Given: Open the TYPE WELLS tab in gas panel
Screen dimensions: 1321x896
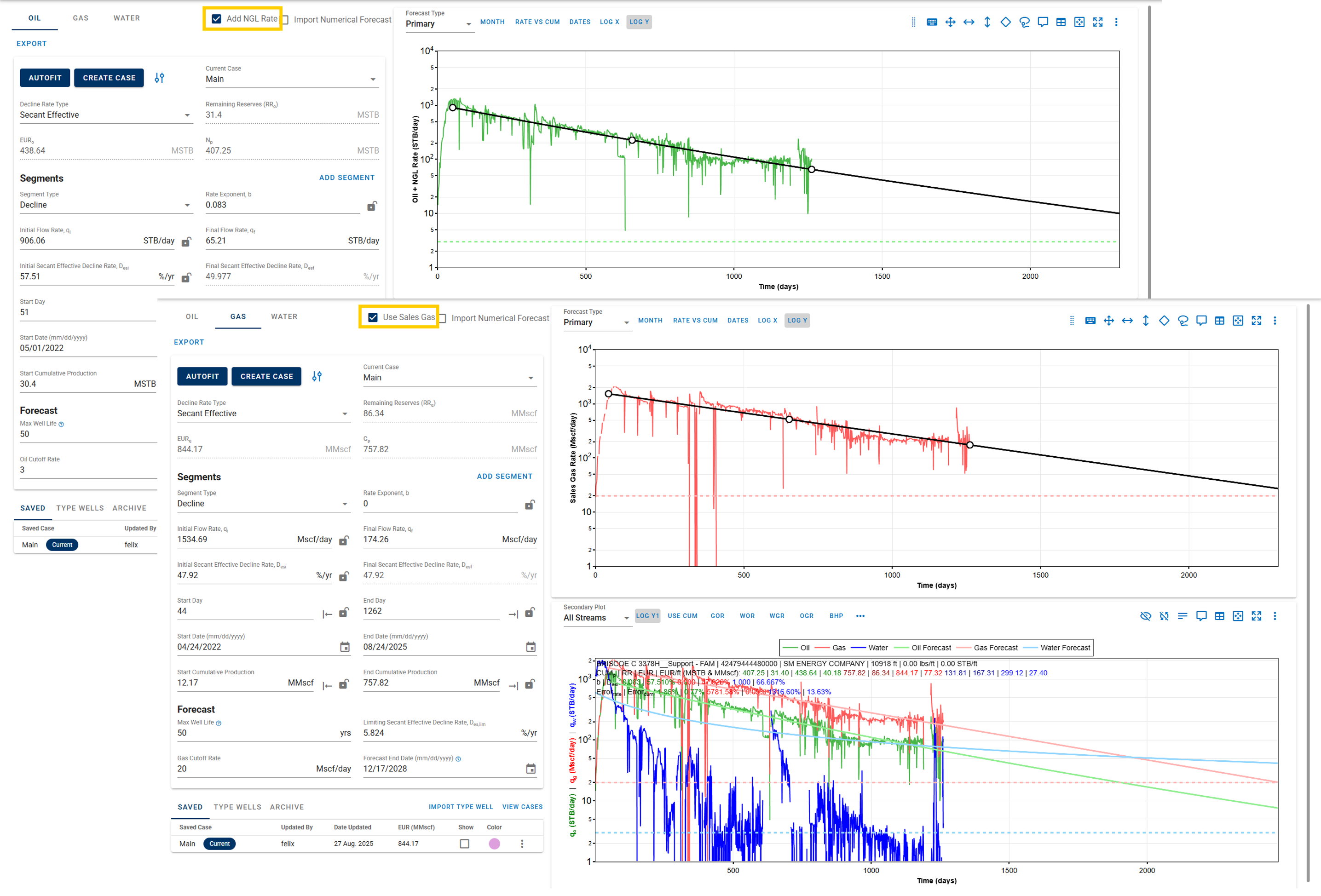Looking at the screenshot, I should pos(237,807).
